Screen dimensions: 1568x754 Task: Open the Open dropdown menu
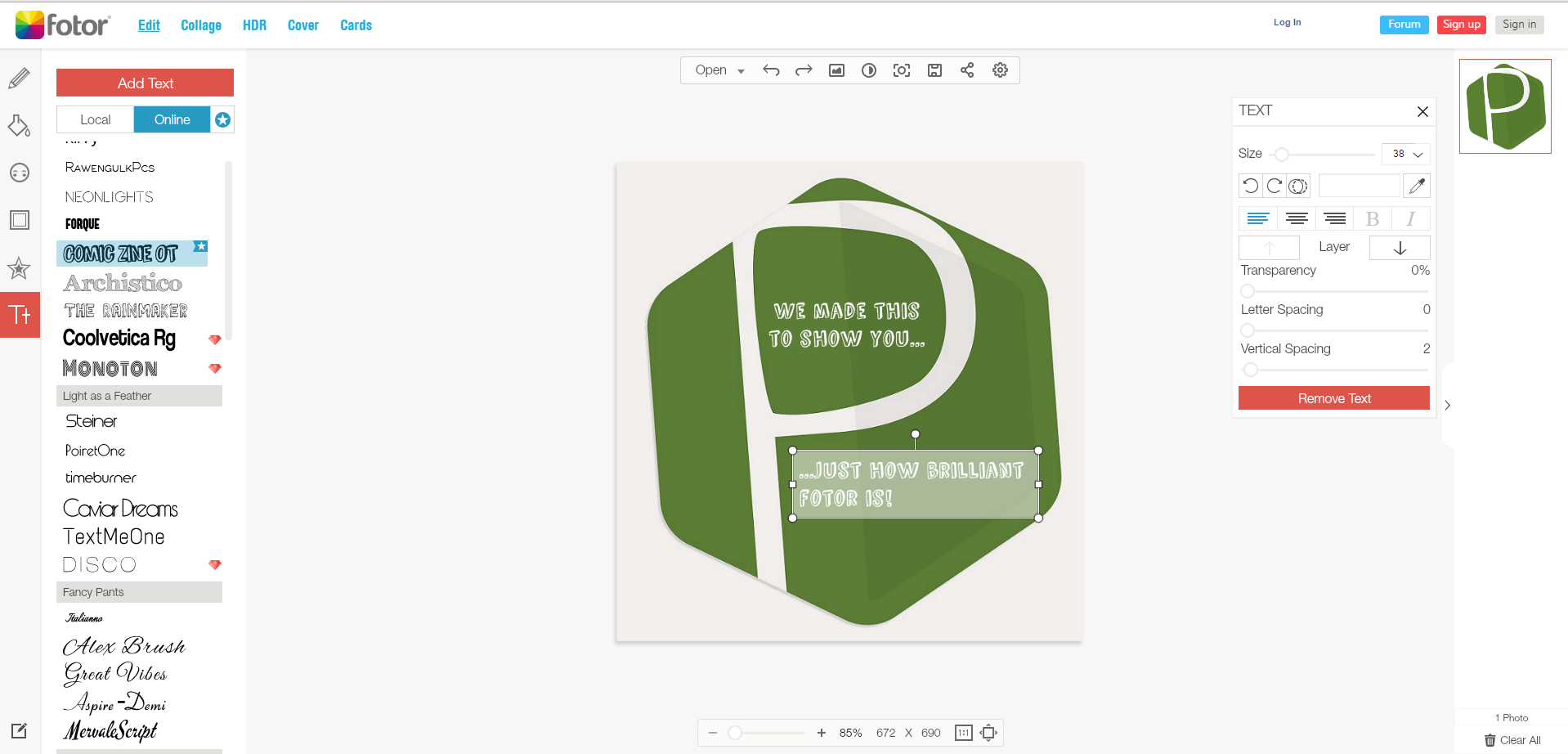(x=719, y=70)
